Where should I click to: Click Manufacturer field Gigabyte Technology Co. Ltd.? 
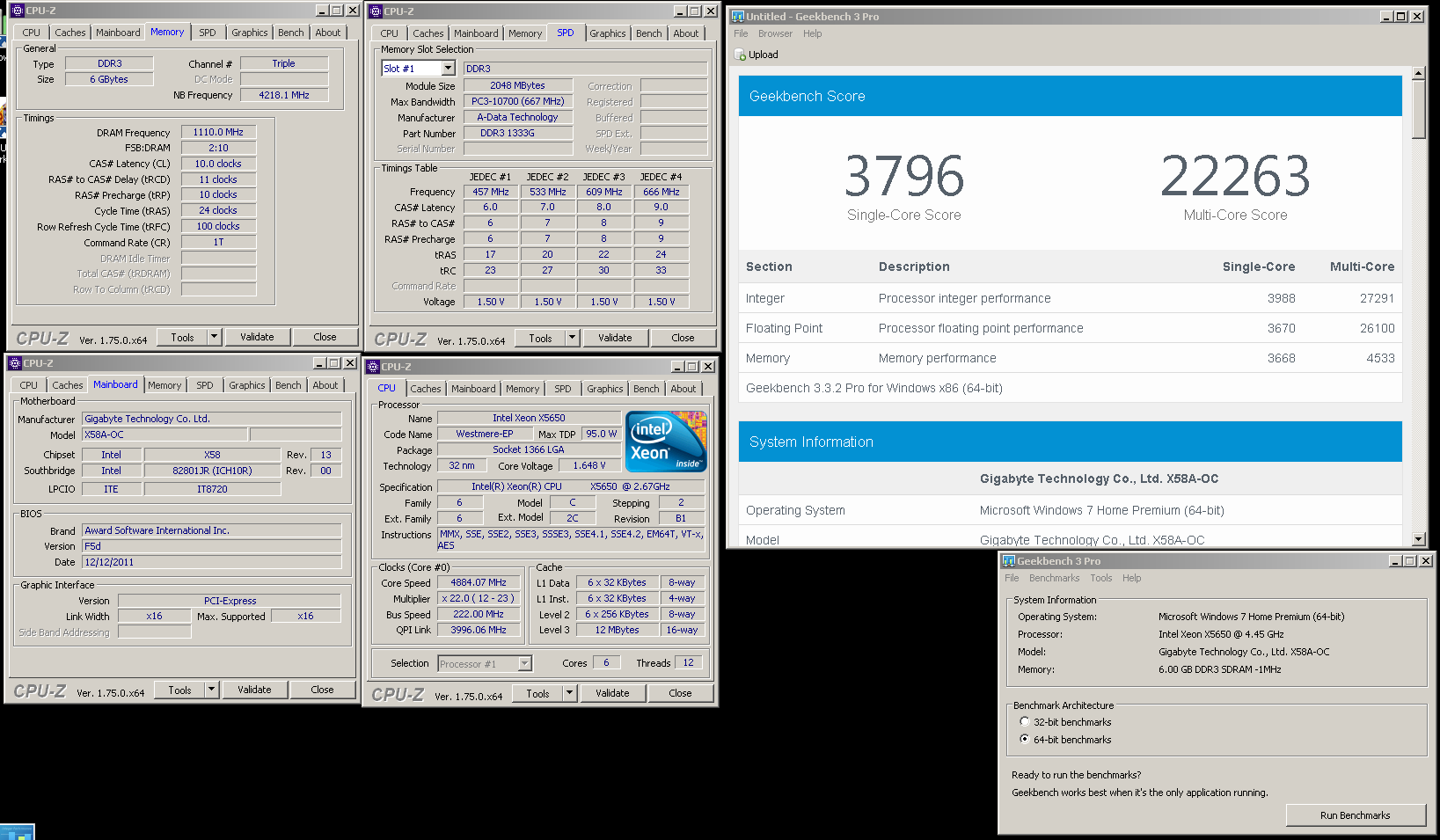pos(211,419)
